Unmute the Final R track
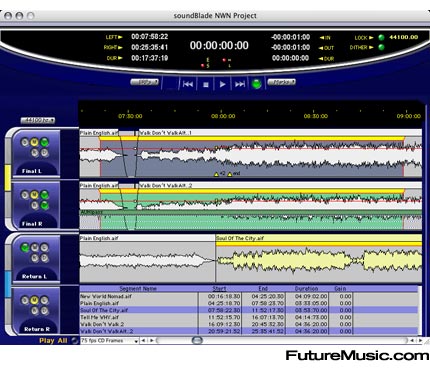The width and height of the screenshot is (430, 370). (34, 195)
